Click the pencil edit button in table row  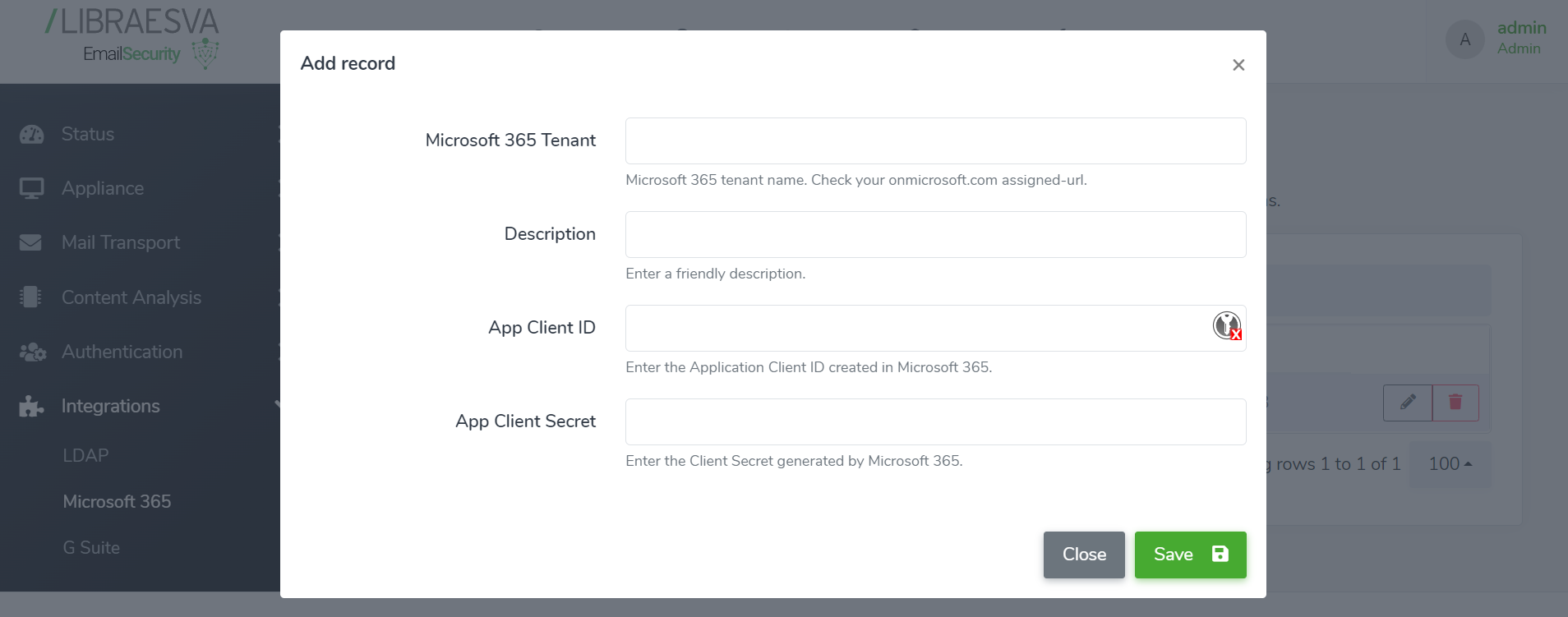tap(1408, 403)
